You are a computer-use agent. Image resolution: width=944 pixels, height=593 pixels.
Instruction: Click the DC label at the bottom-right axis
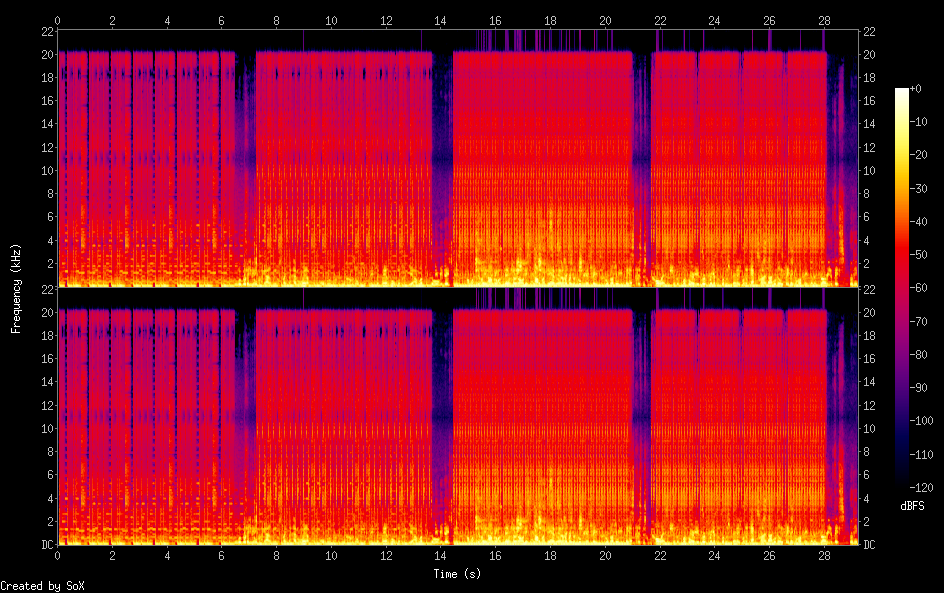coord(869,545)
